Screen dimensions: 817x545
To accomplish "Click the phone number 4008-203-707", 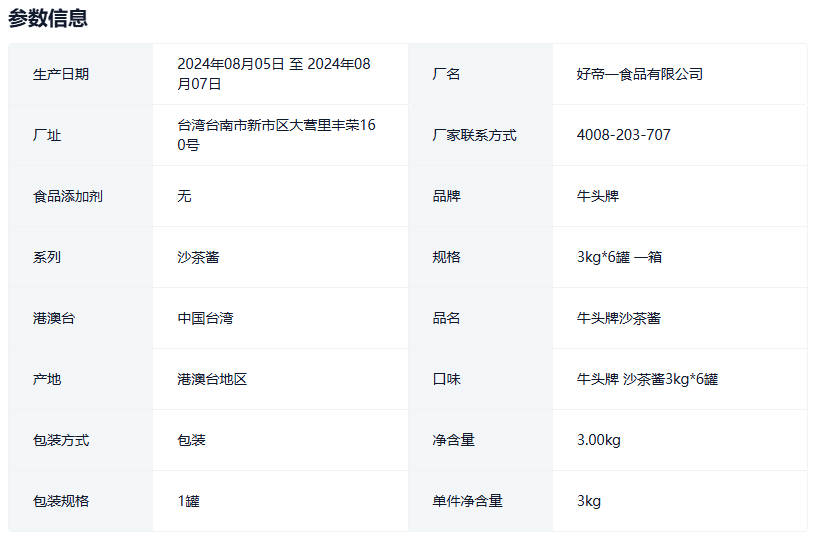I will click(x=623, y=135).
